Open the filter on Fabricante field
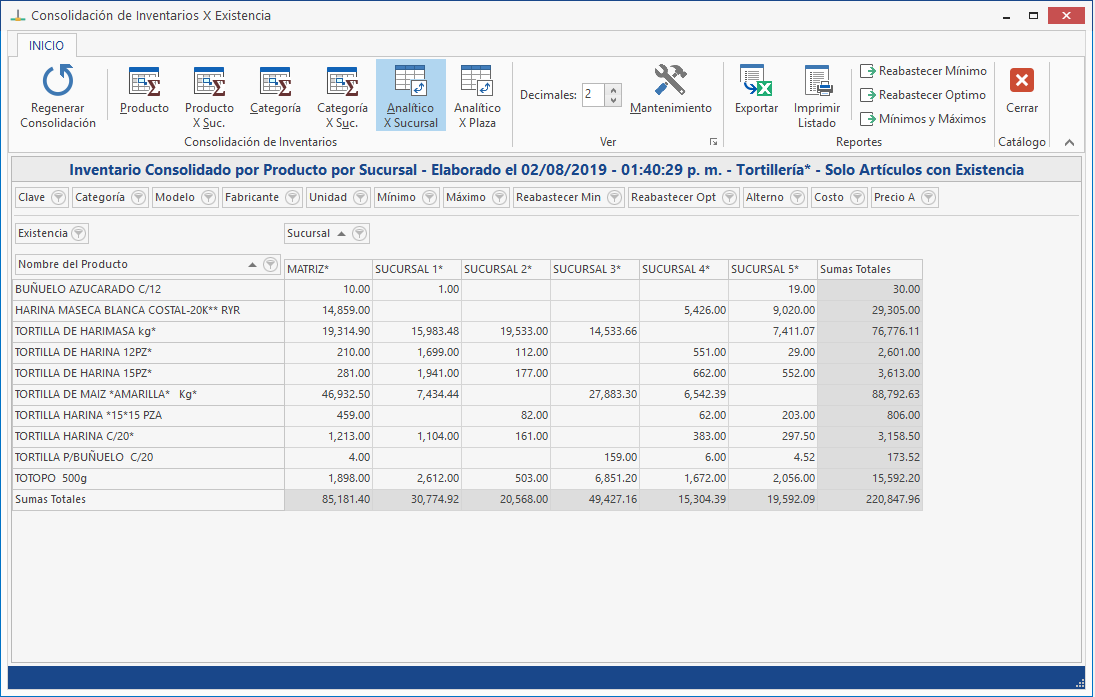The height and width of the screenshot is (697, 1095). tap(292, 198)
